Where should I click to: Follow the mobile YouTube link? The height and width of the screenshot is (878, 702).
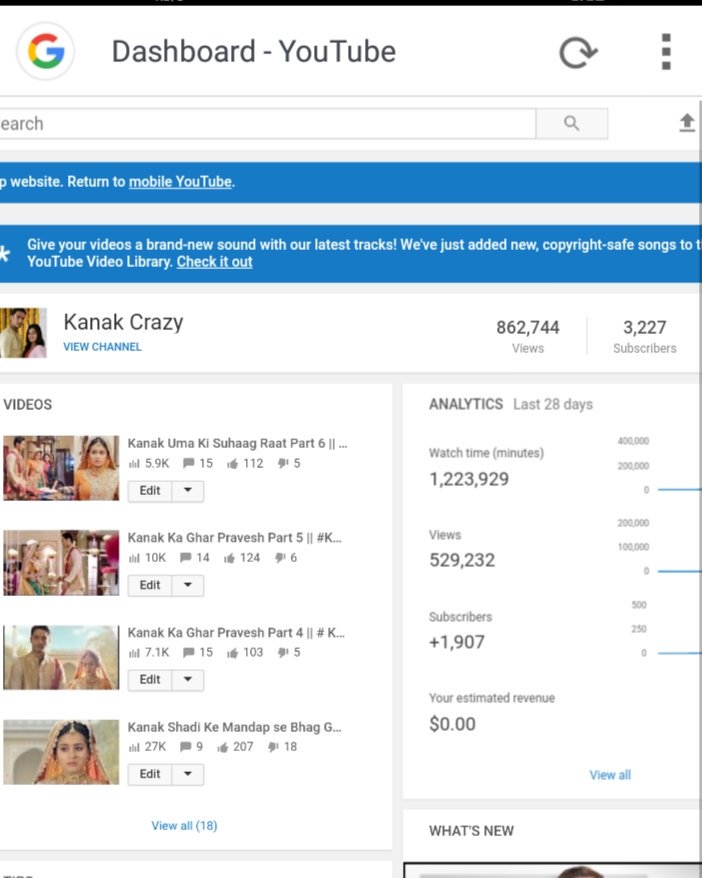[x=180, y=182]
